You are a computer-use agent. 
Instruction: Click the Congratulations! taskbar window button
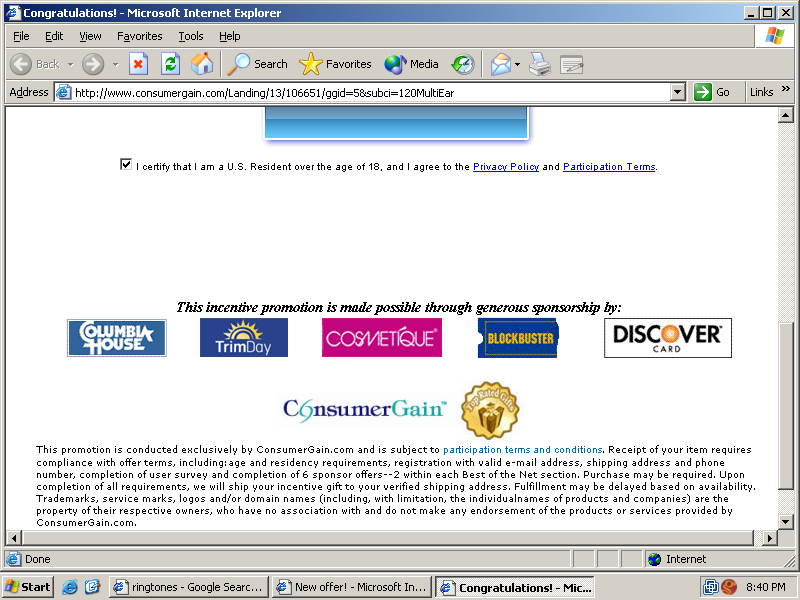pyautogui.click(x=515, y=587)
